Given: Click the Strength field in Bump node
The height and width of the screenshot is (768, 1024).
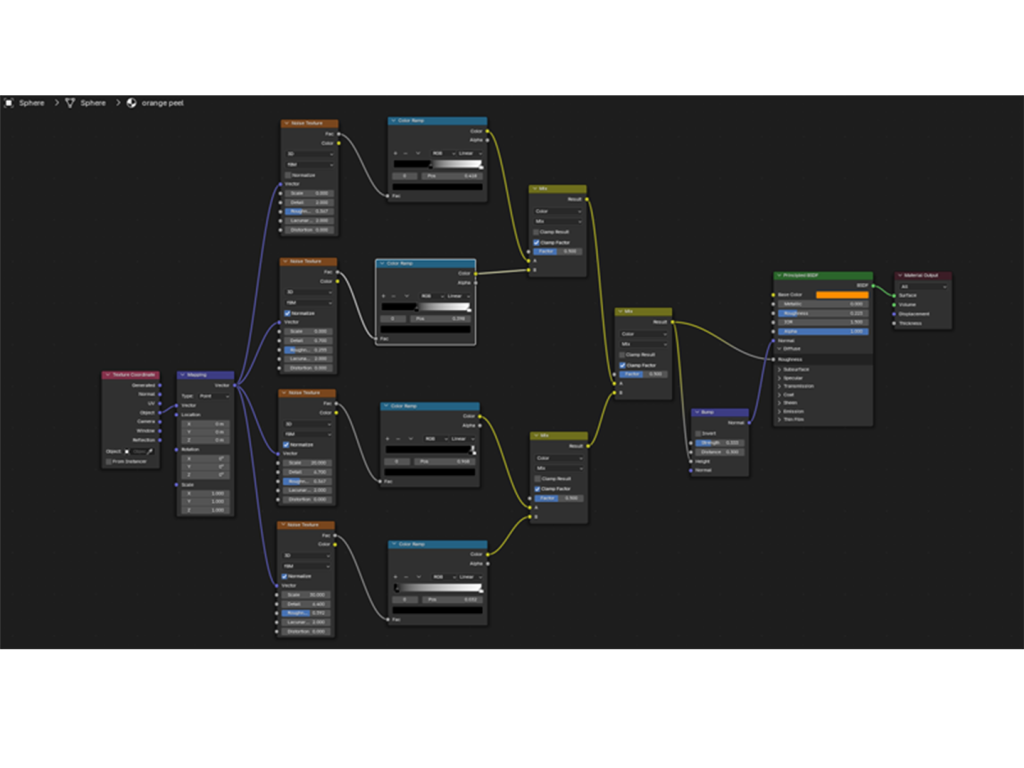Looking at the screenshot, I should pos(719,442).
